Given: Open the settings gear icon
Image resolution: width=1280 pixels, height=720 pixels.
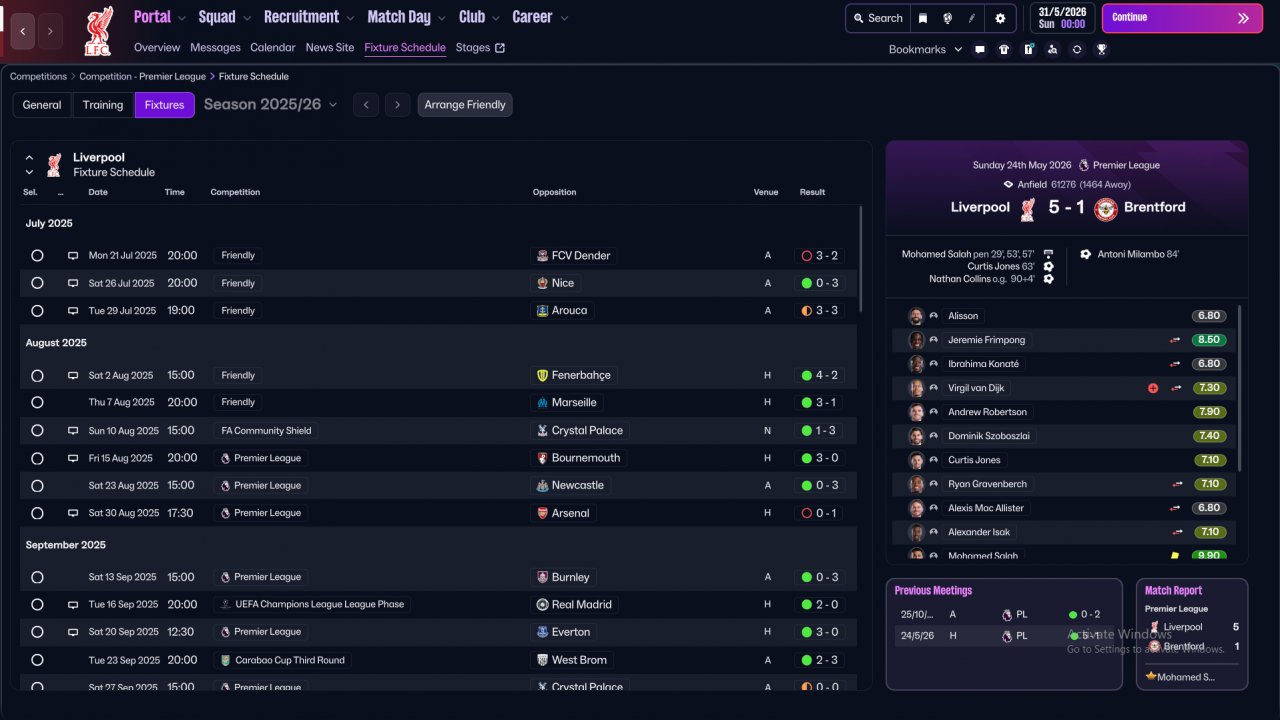Looking at the screenshot, I should [1000, 18].
